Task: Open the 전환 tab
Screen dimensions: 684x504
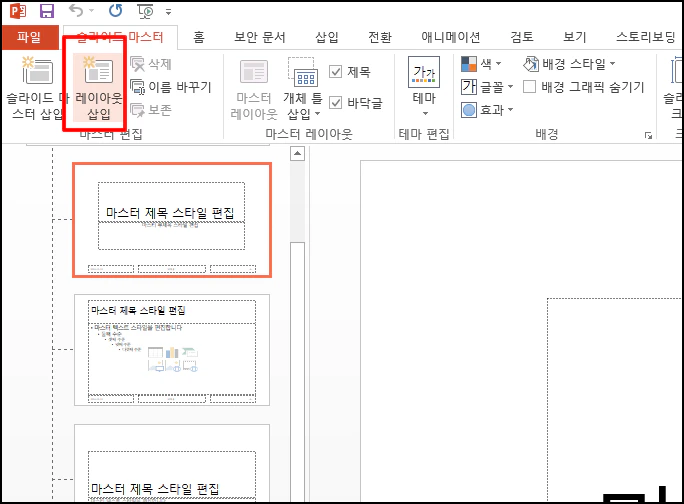Action: (380, 37)
